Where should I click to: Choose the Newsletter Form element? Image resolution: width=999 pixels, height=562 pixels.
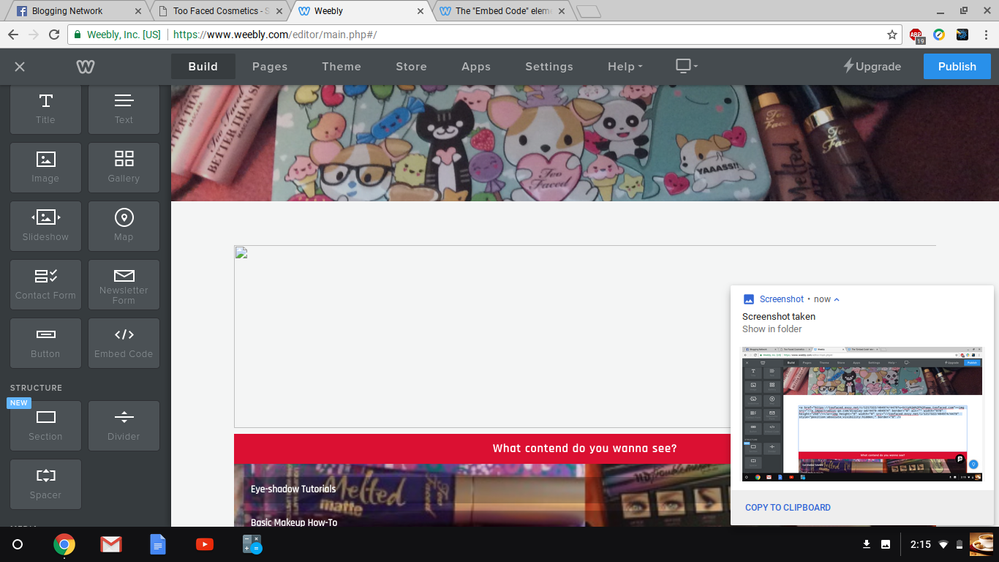(x=124, y=284)
